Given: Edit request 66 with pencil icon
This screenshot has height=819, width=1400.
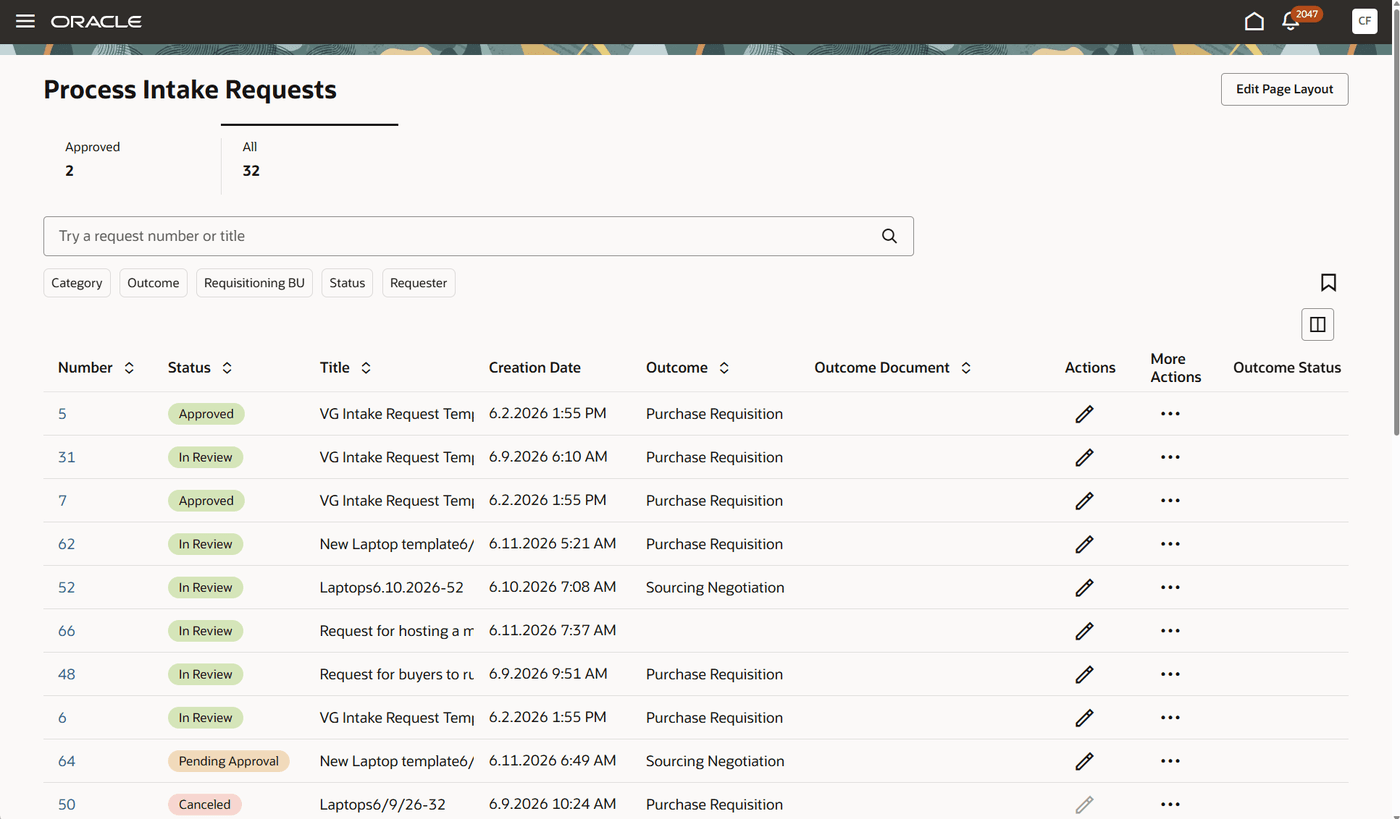Looking at the screenshot, I should coord(1084,631).
